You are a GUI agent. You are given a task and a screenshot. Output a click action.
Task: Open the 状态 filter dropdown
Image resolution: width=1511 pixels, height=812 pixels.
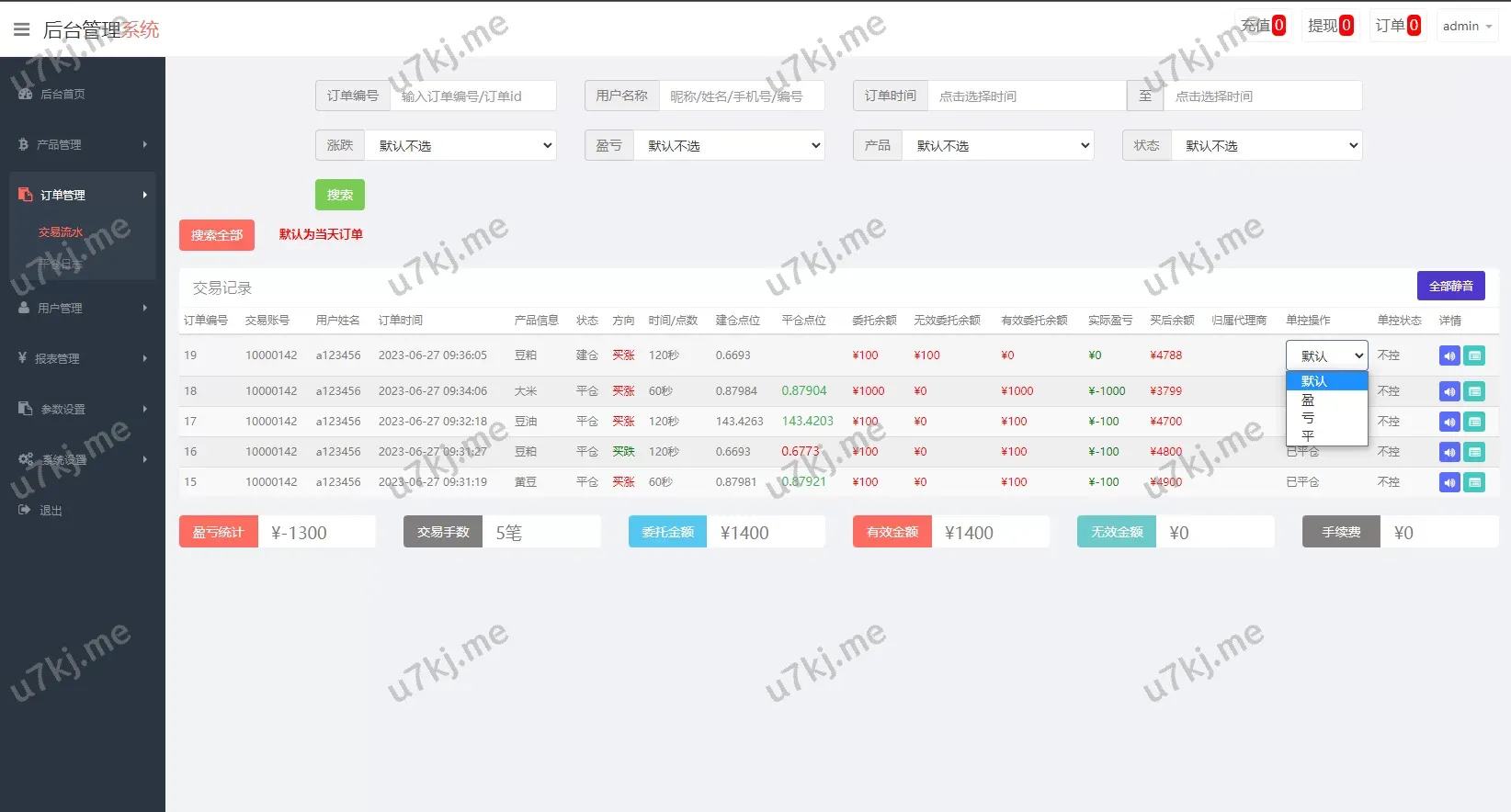click(1266, 146)
